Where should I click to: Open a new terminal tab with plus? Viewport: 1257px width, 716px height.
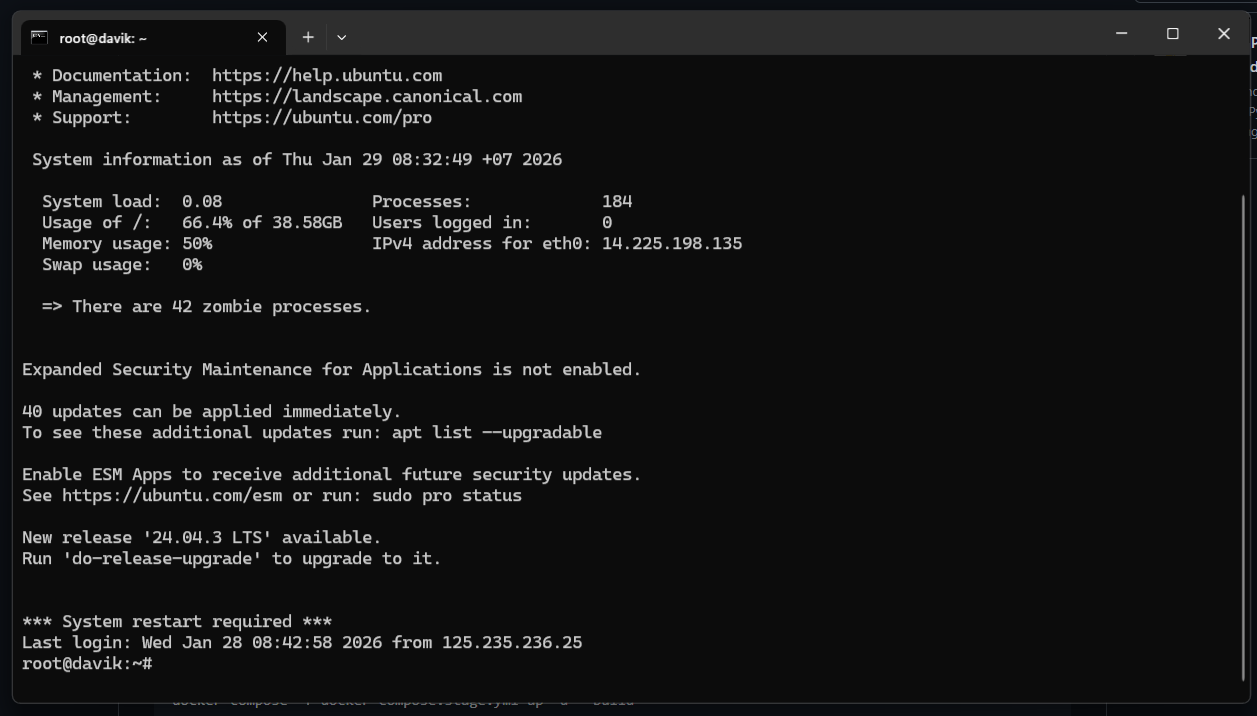[x=308, y=37]
